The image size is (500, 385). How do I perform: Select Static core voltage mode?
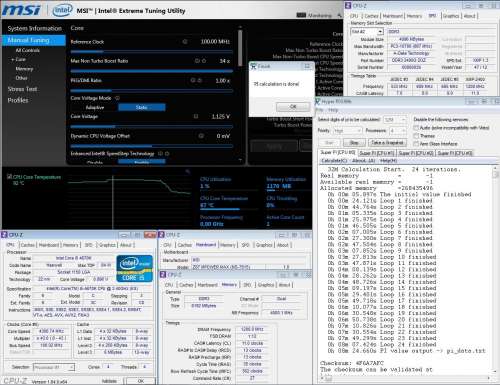[x=142, y=107]
